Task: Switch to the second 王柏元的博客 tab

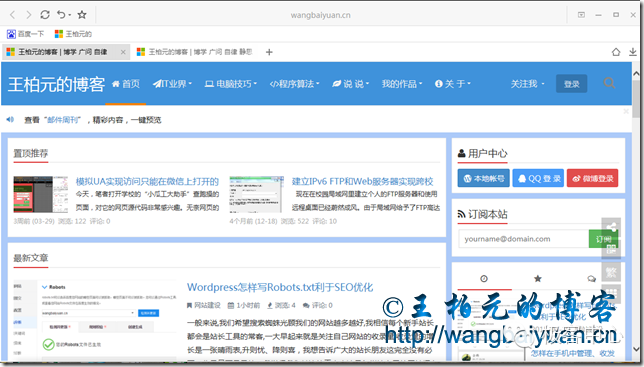Action: [194, 52]
